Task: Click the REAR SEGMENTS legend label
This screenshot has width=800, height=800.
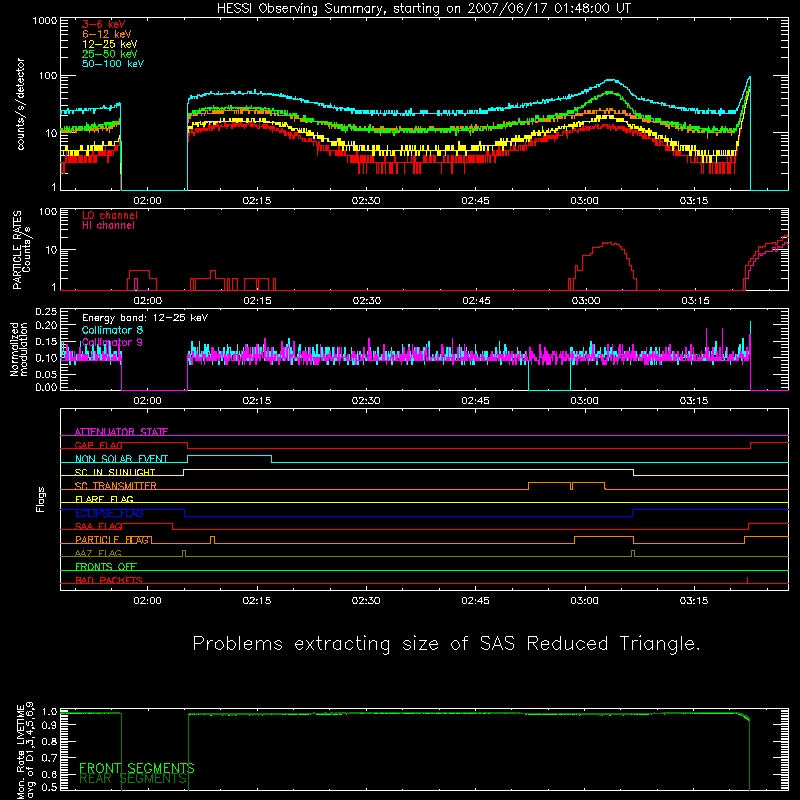Action: click(133, 779)
